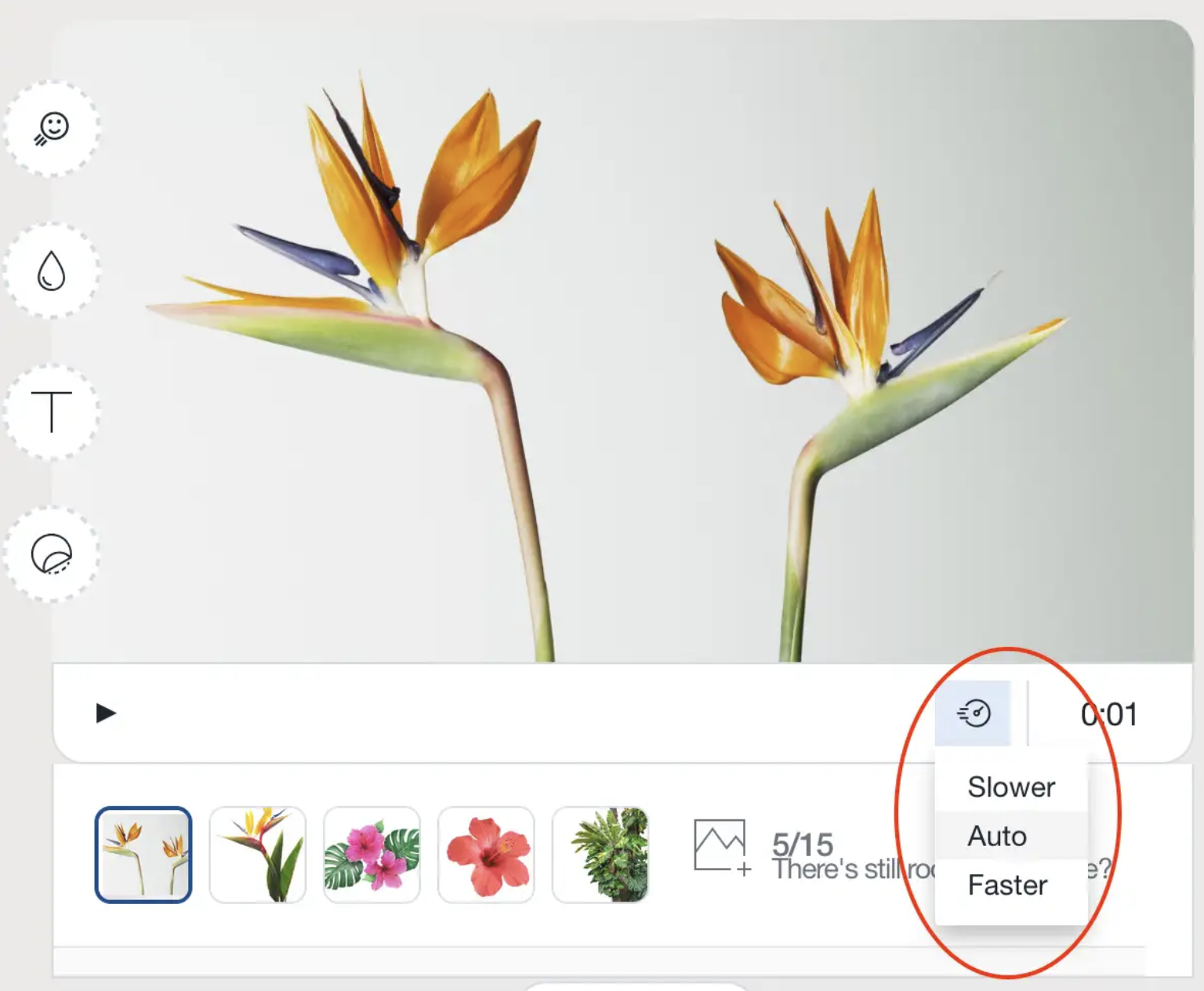Choose Auto speed option
The image size is (1204, 991).
click(x=1011, y=836)
